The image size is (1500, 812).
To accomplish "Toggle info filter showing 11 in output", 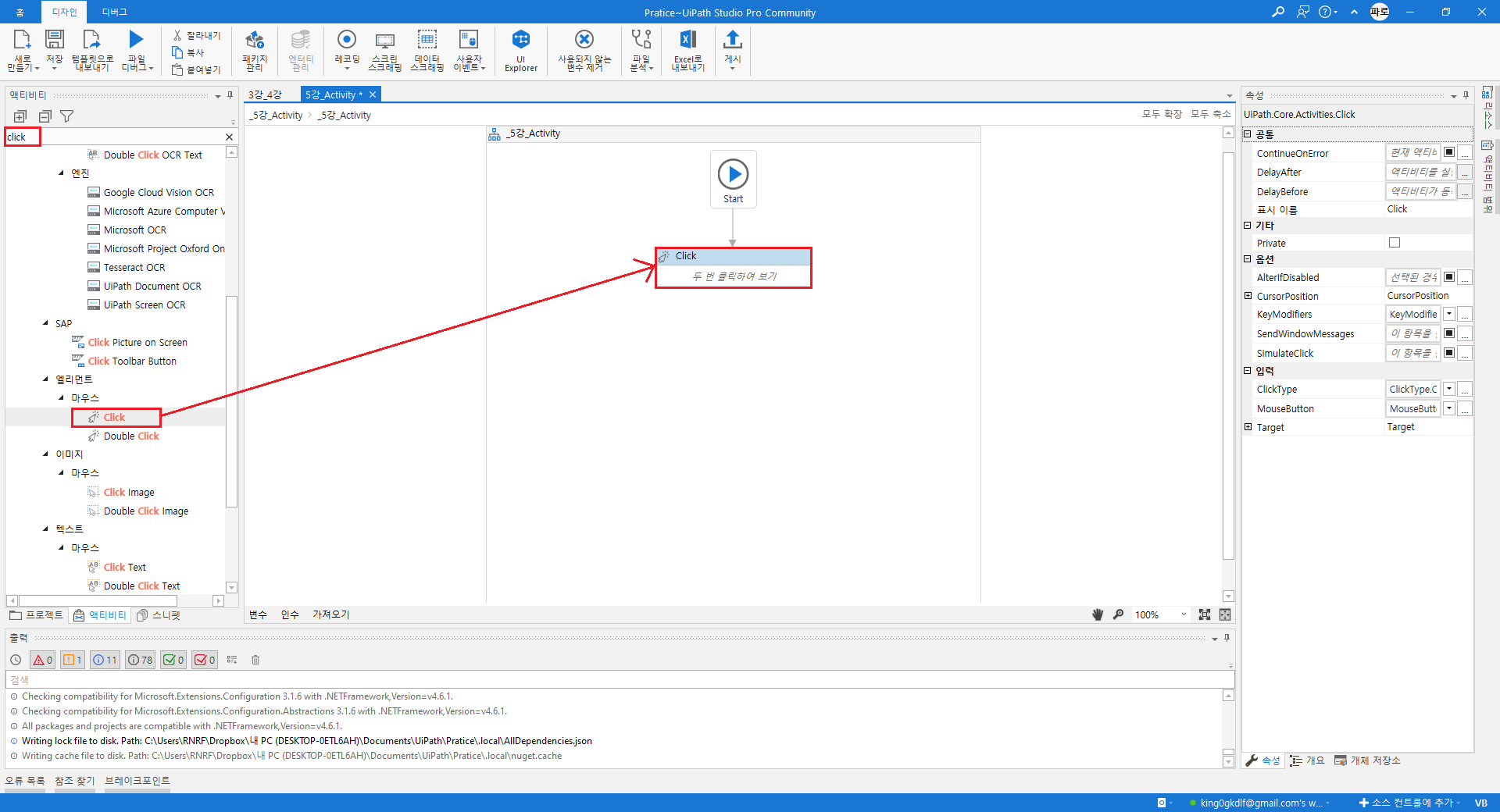I will 105,660.
